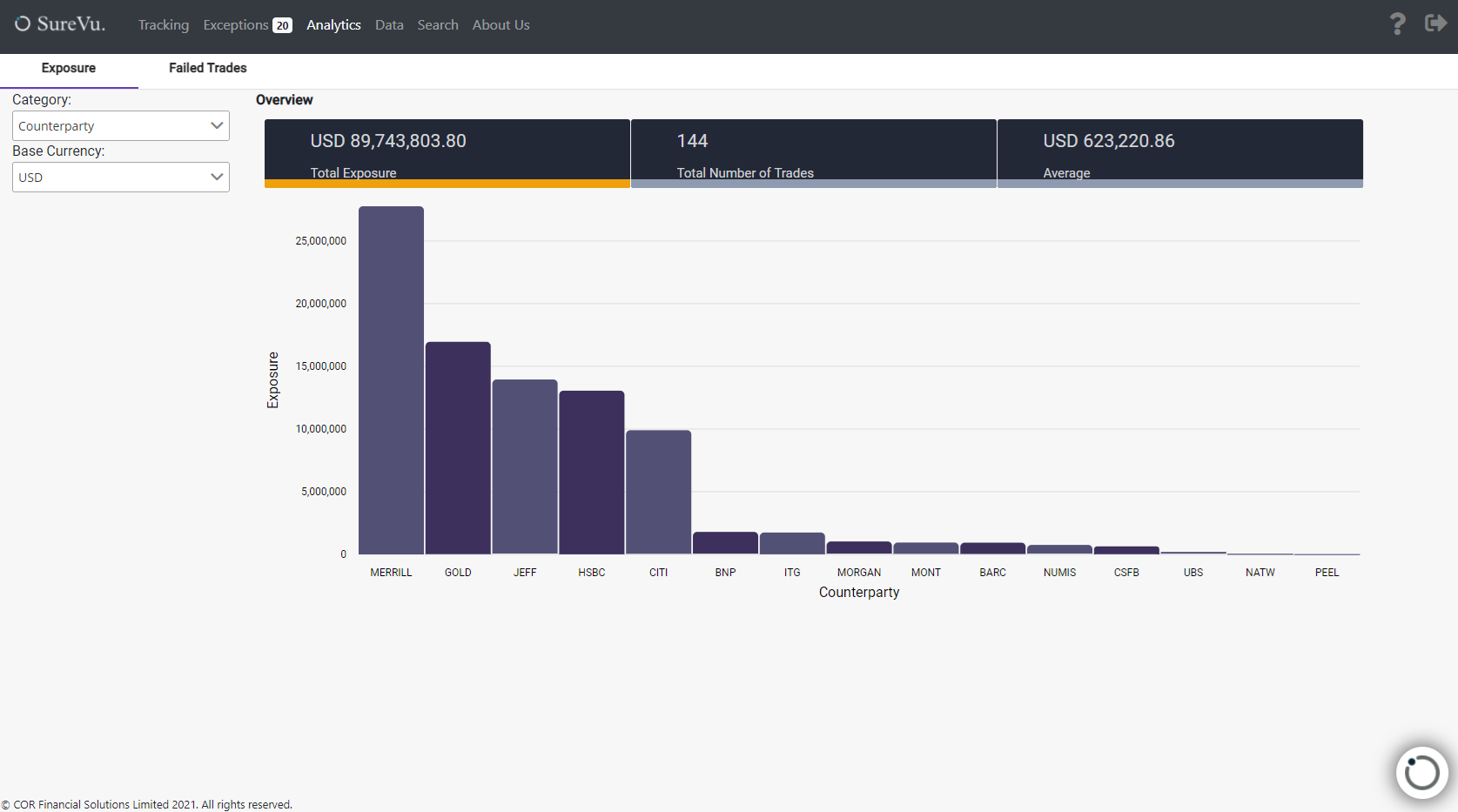Viewport: 1458px width, 812px height.
Task: Click the BNP exposure bar
Action: [x=725, y=543]
